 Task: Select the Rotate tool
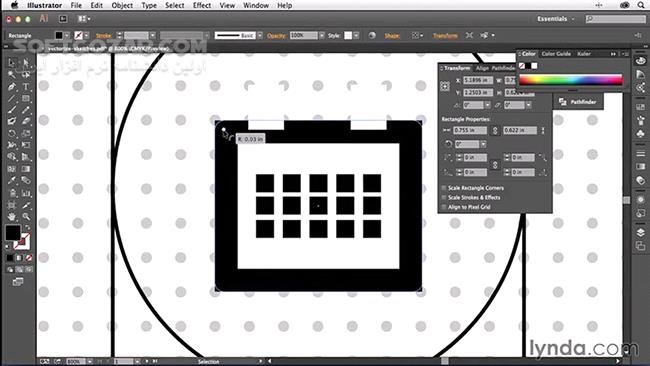[x=12, y=133]
